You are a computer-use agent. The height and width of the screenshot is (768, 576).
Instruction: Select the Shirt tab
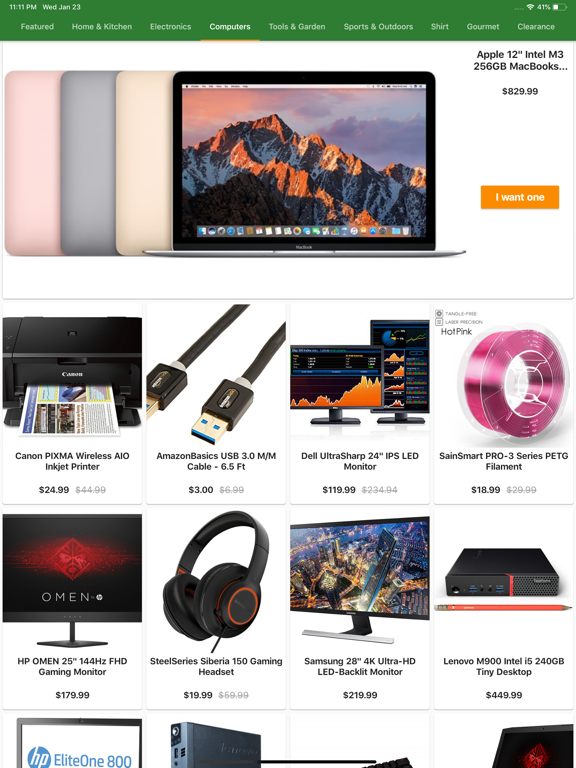pos(439,26)
